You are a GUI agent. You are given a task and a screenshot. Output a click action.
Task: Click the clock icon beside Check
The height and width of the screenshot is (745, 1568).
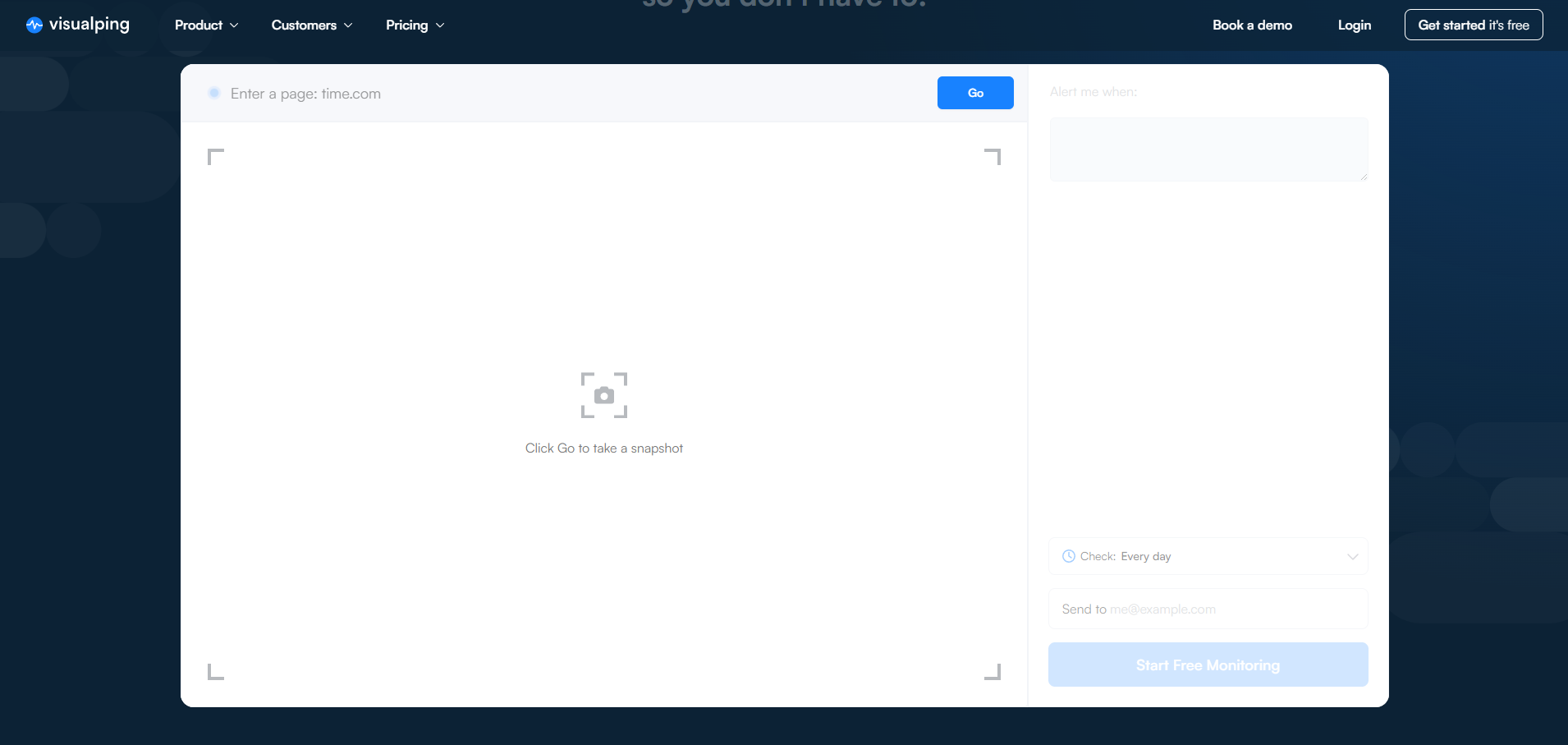click(1068, 556)
